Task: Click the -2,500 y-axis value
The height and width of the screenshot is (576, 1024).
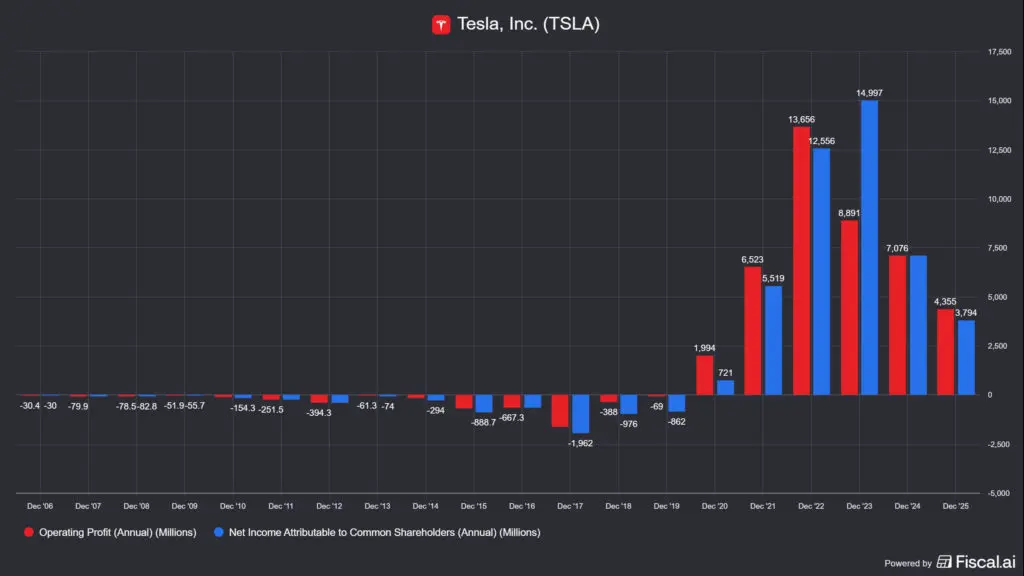Action: point(999,444)
